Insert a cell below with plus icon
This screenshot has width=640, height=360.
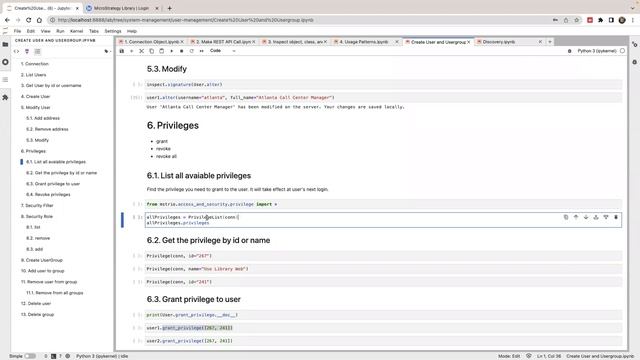131,51
